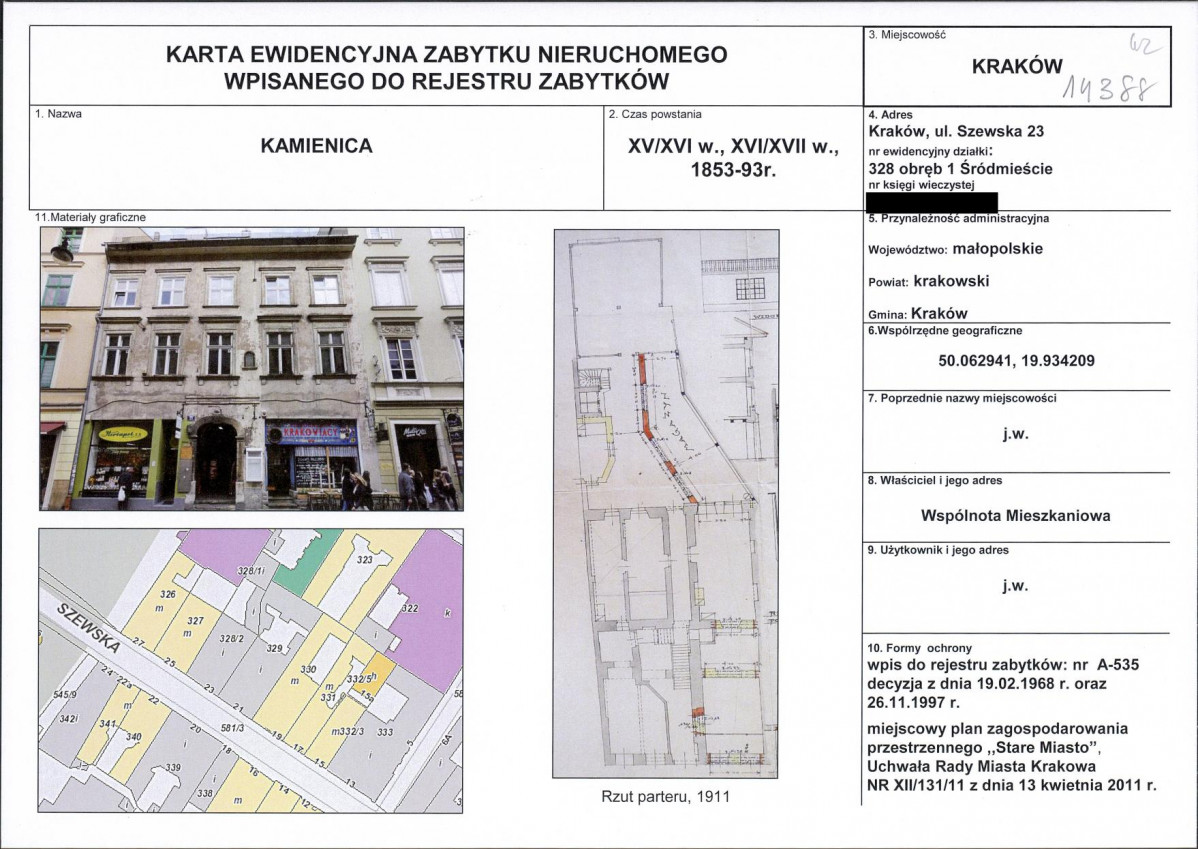
Task: Click województwo małopolskie administrative text
Action: pyautogui.click(x=955, y=249)
